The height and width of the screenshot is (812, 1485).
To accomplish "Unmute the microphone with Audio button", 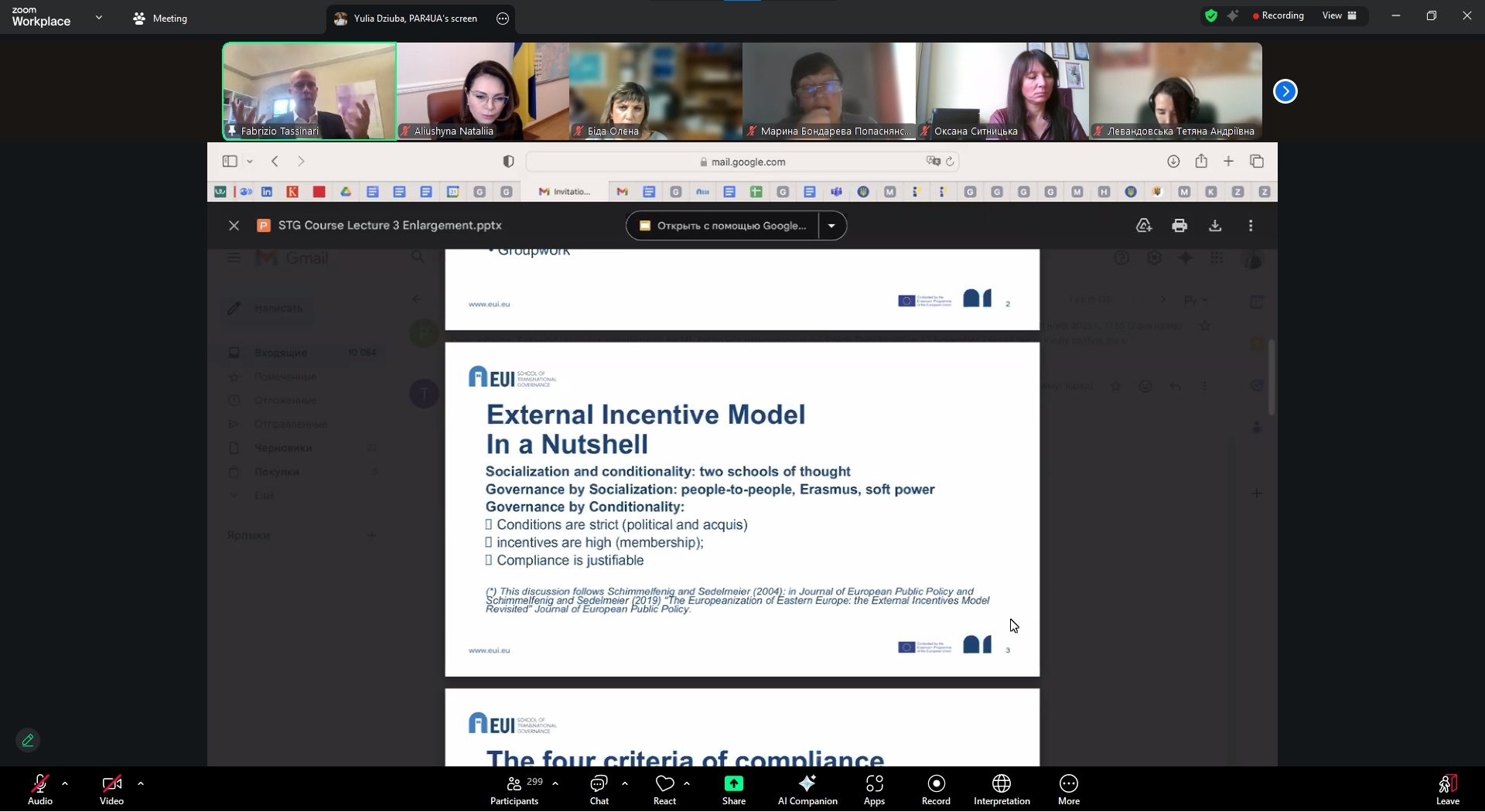I will point(40,789).
